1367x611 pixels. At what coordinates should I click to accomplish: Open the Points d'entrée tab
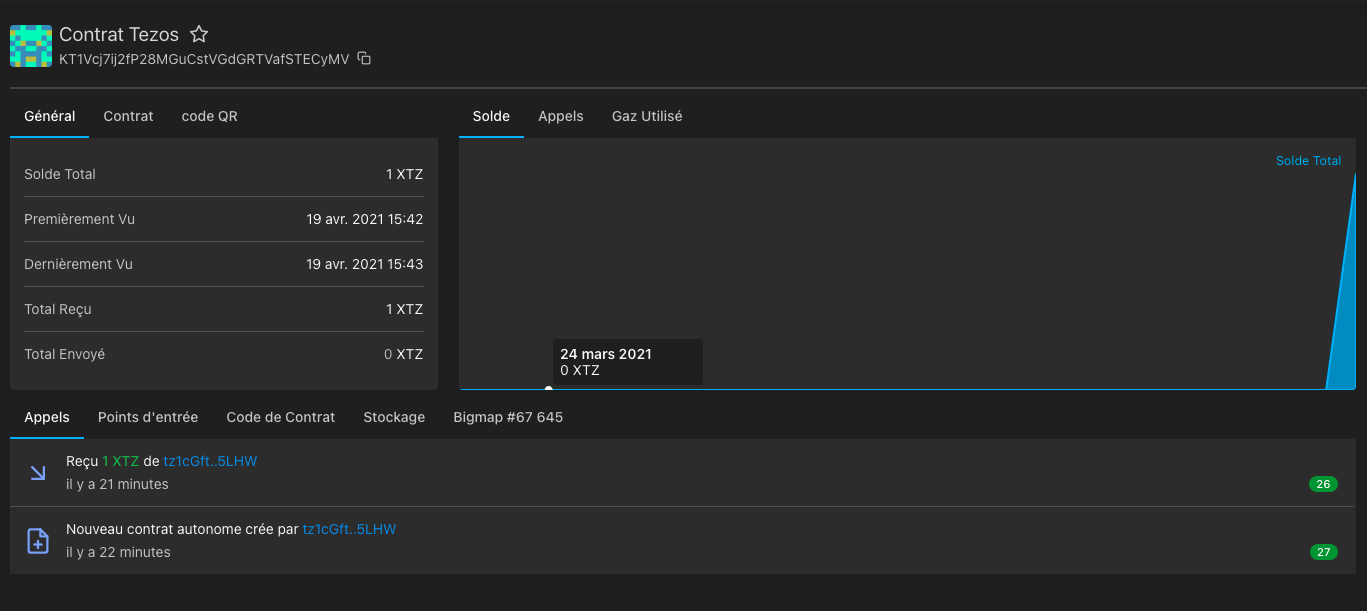coord(148,417)
